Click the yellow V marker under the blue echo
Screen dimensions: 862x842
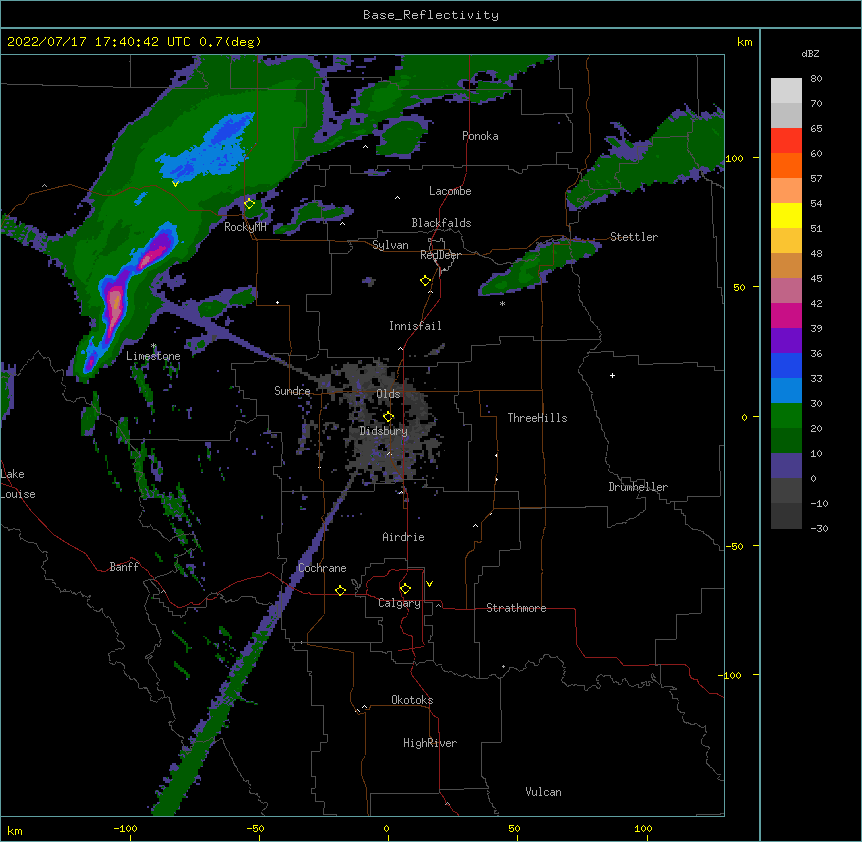coord(175,184)
